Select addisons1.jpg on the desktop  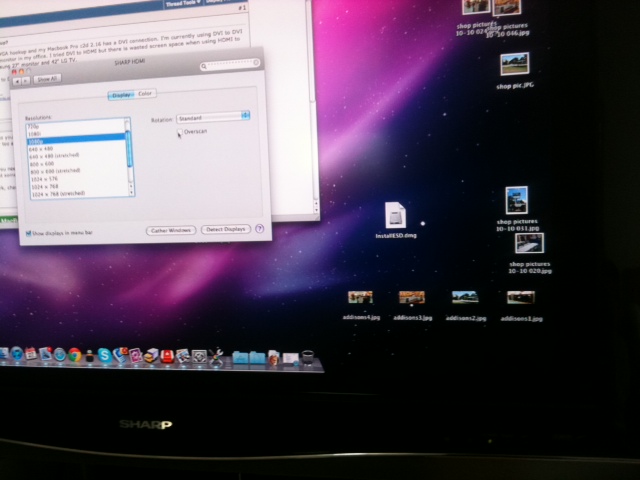(521, 306)
